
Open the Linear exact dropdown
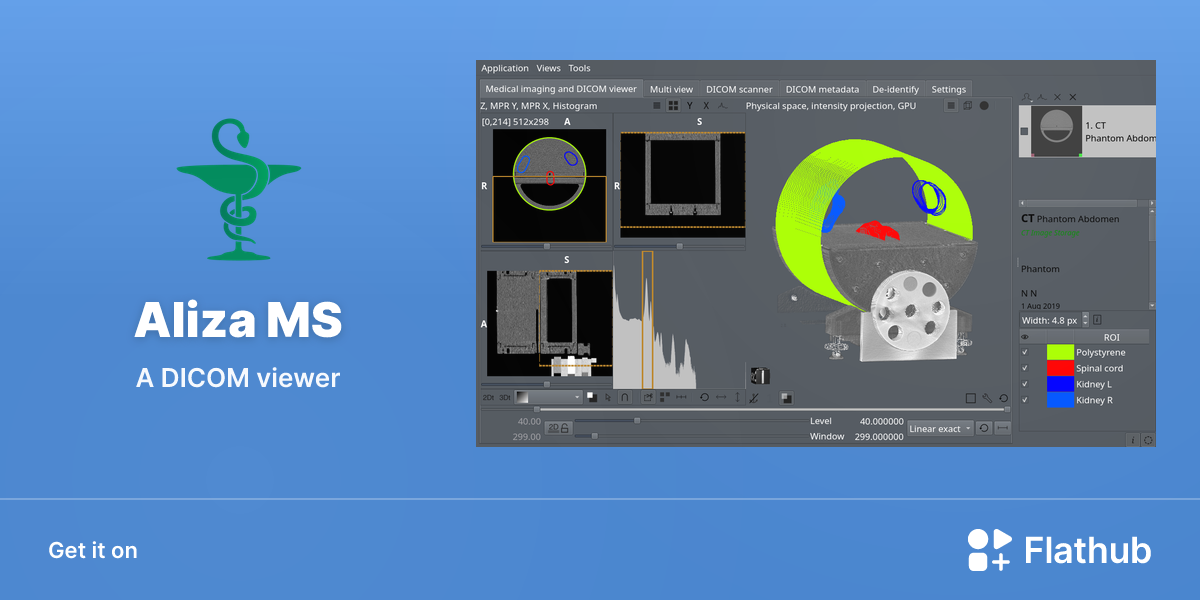[x=940, y=428]
